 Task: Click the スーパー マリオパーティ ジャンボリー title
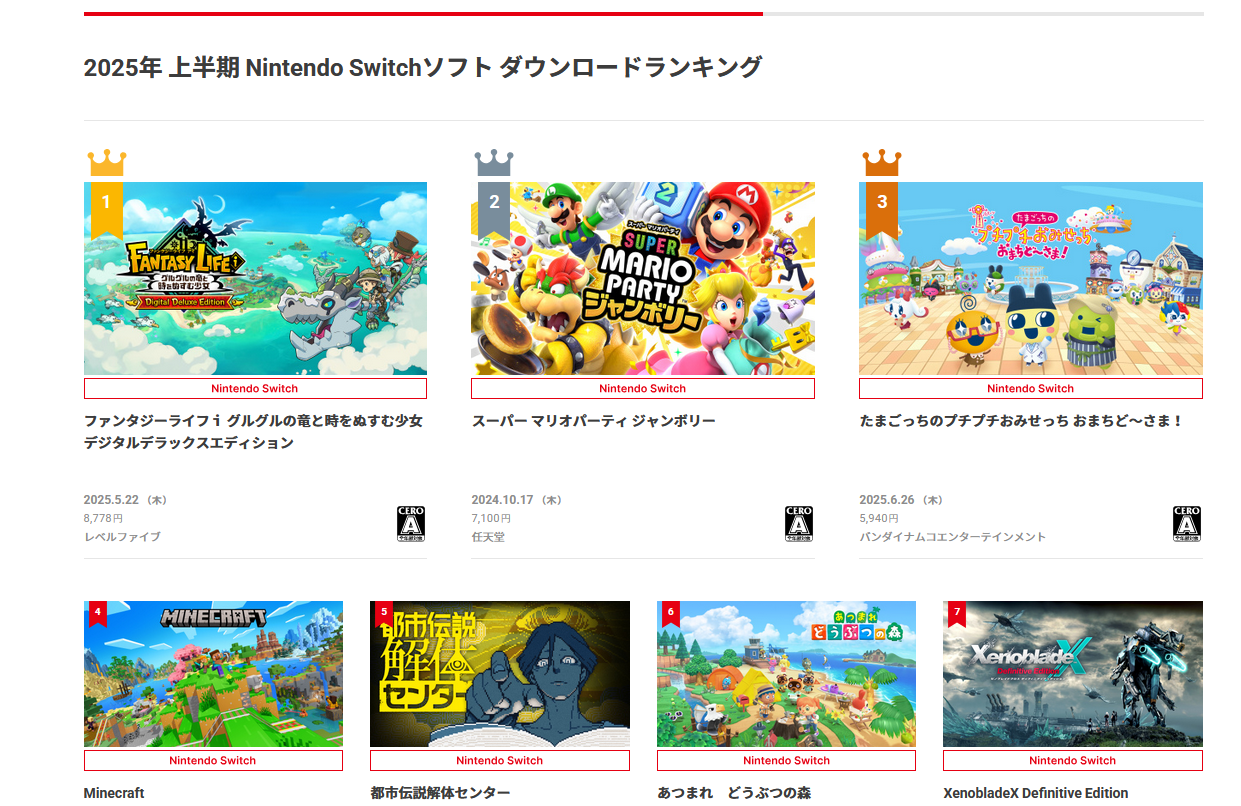pos(594,421)
